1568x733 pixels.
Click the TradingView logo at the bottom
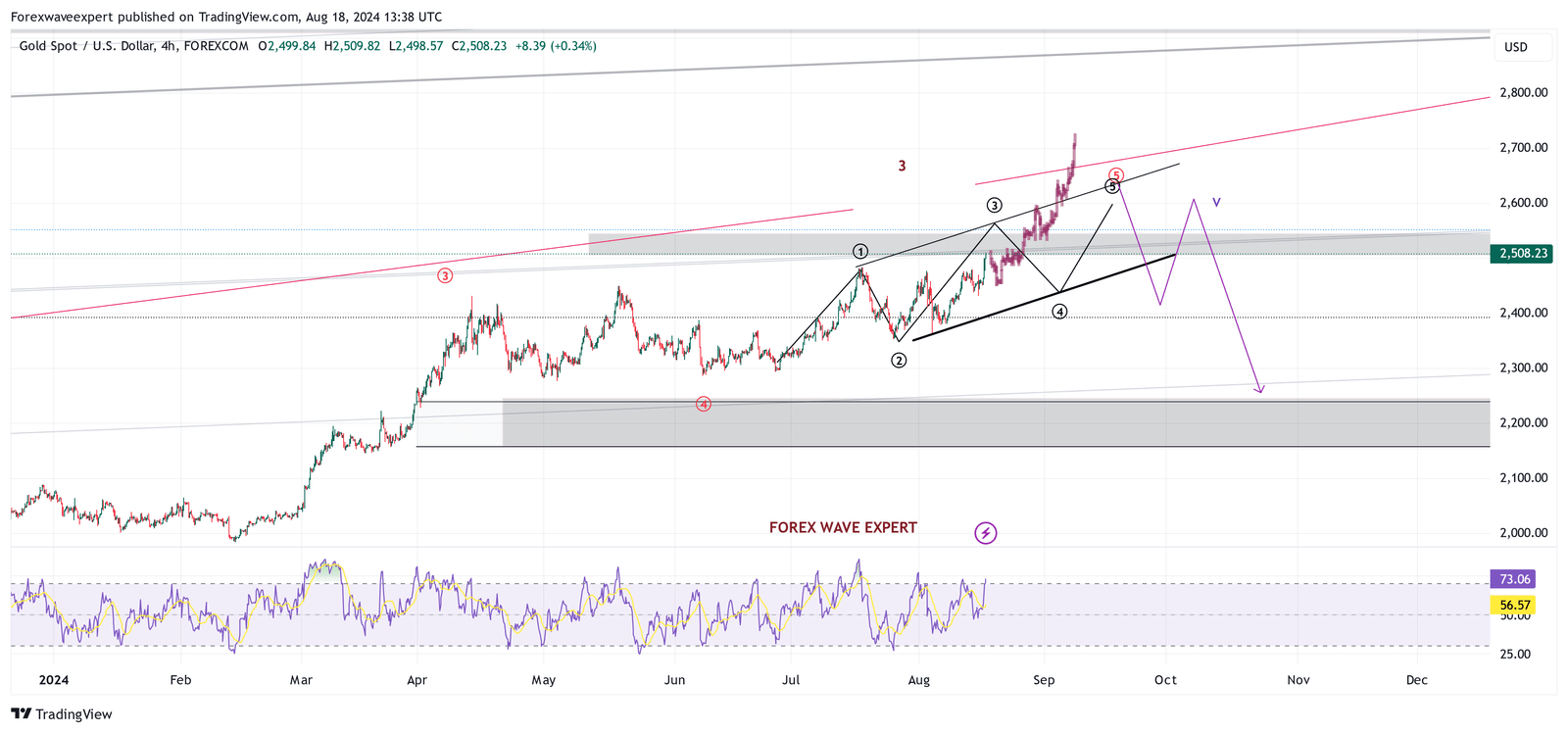[62, 714]
